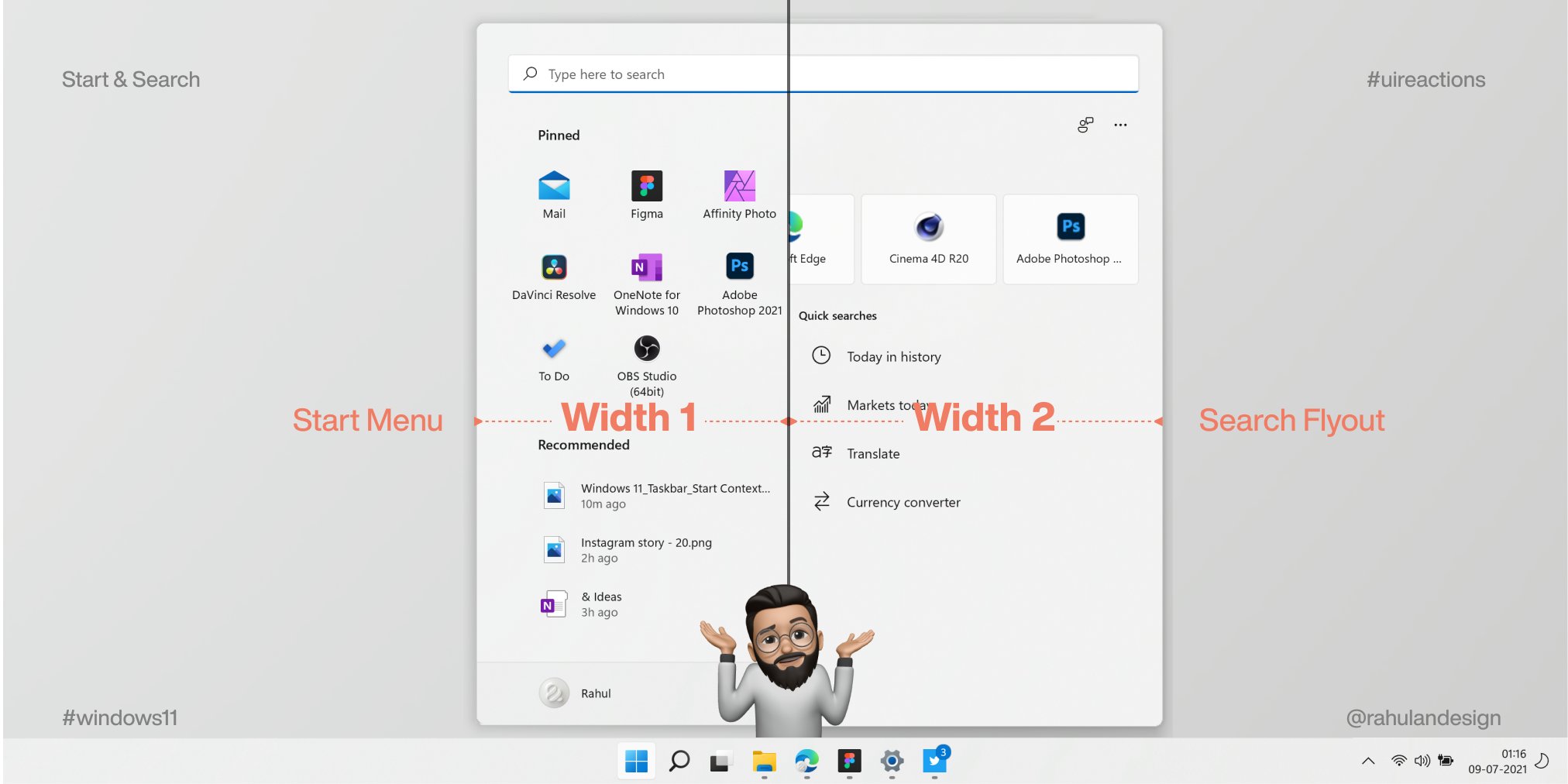Click the focus assist moon icon
This screenshot has width=1568, height=784.
coord(1542,761)
